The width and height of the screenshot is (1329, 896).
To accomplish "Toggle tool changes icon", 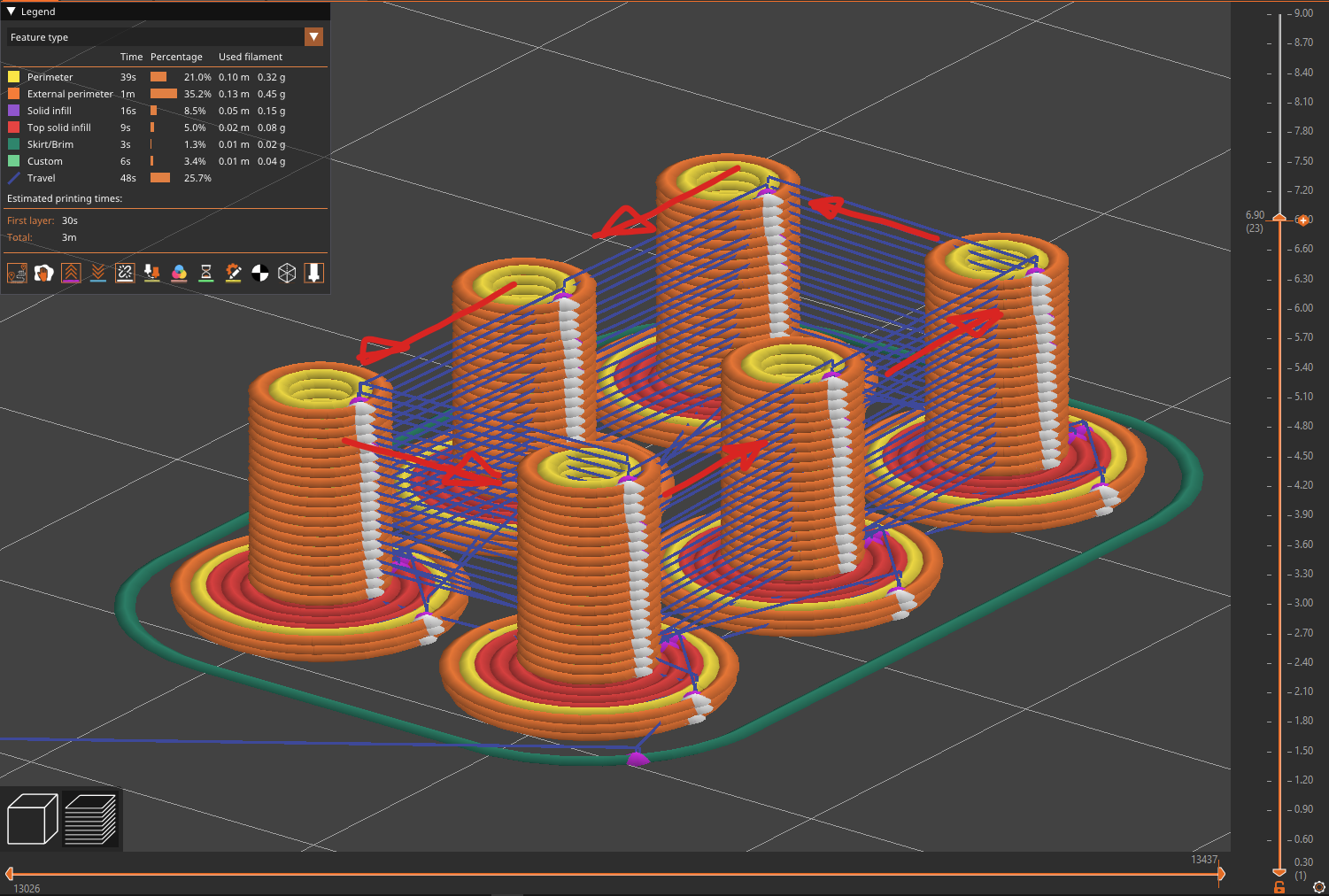I will pos(152,273).
